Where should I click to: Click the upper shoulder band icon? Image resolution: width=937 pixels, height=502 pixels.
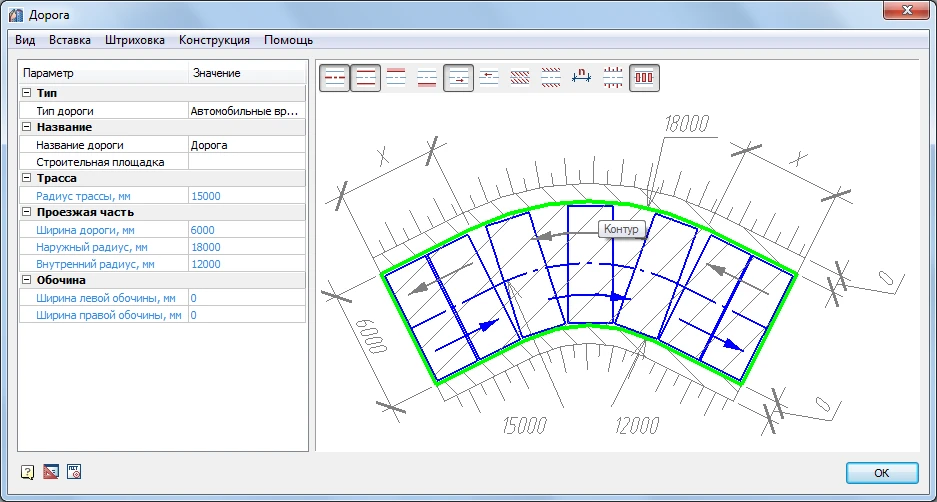coord(397,78)
